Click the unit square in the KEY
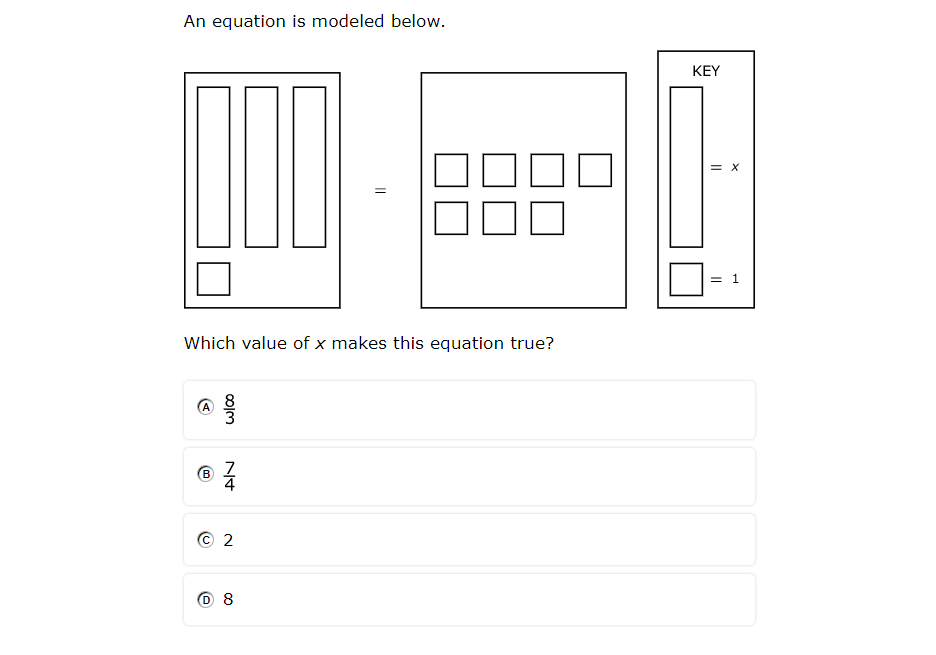936x655 pixels. click(686, 279)
